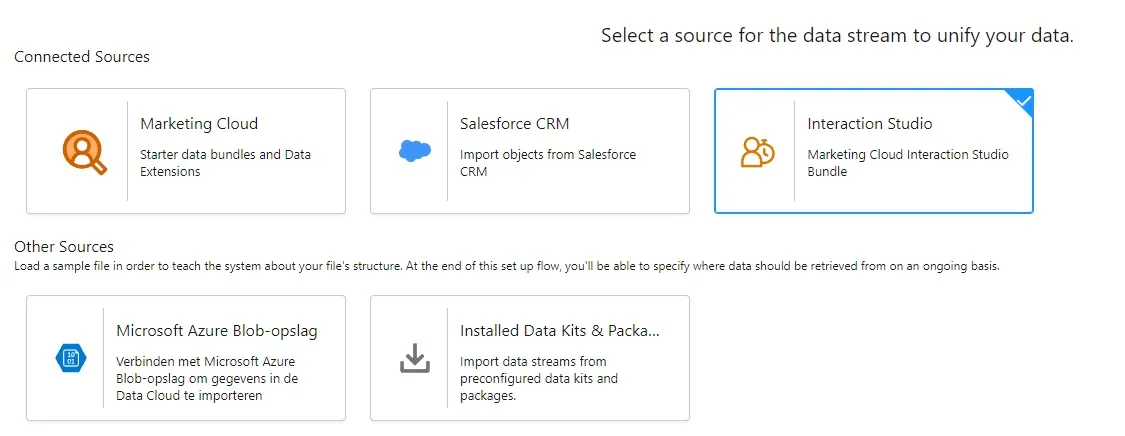The image size is (1125, 436).
Task: Click the Salesforce CRM cloud icon
Action: [414, 151]
